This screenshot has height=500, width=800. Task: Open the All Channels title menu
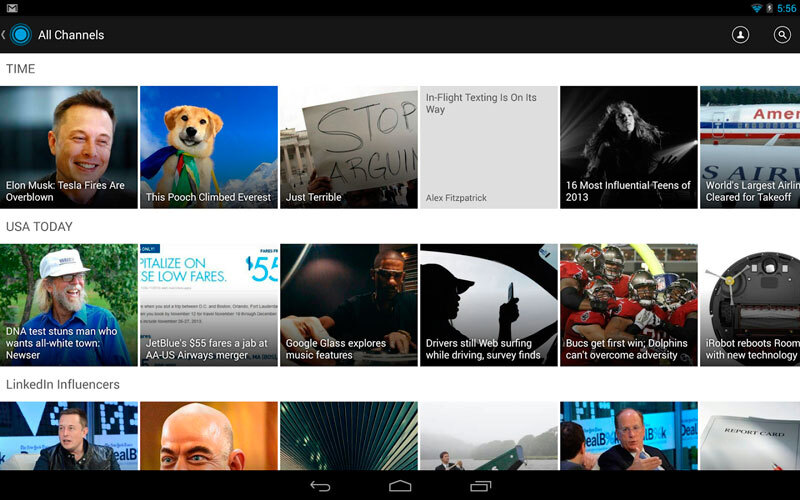(71, 35)
